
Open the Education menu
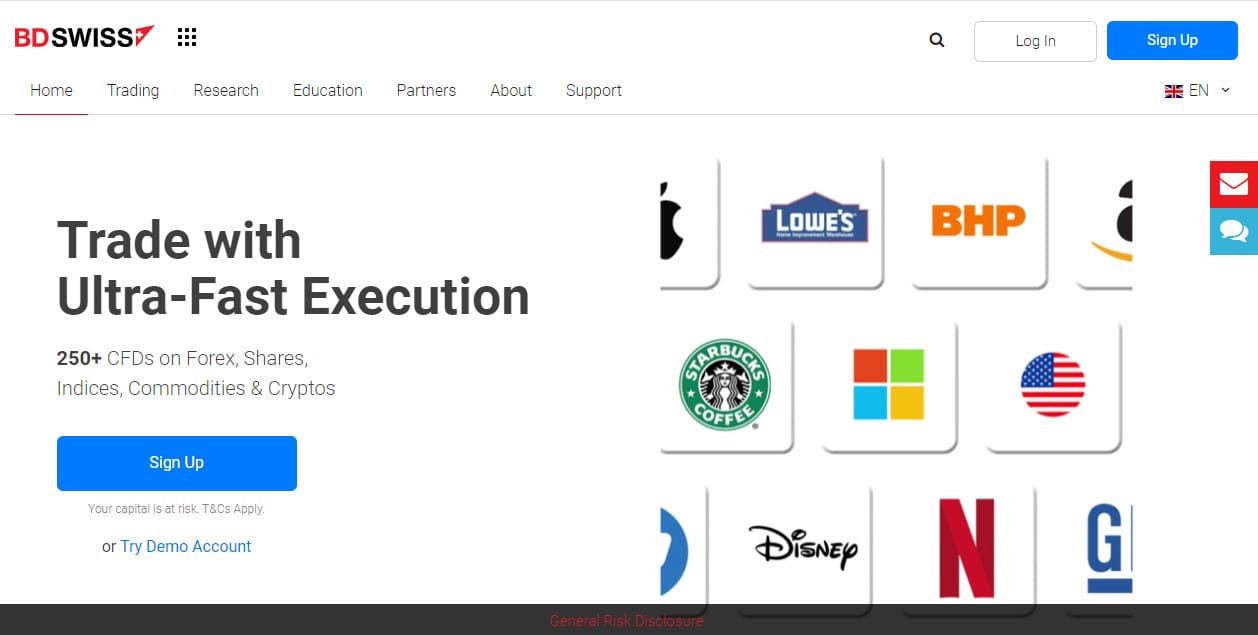click(x=327, y=91)
